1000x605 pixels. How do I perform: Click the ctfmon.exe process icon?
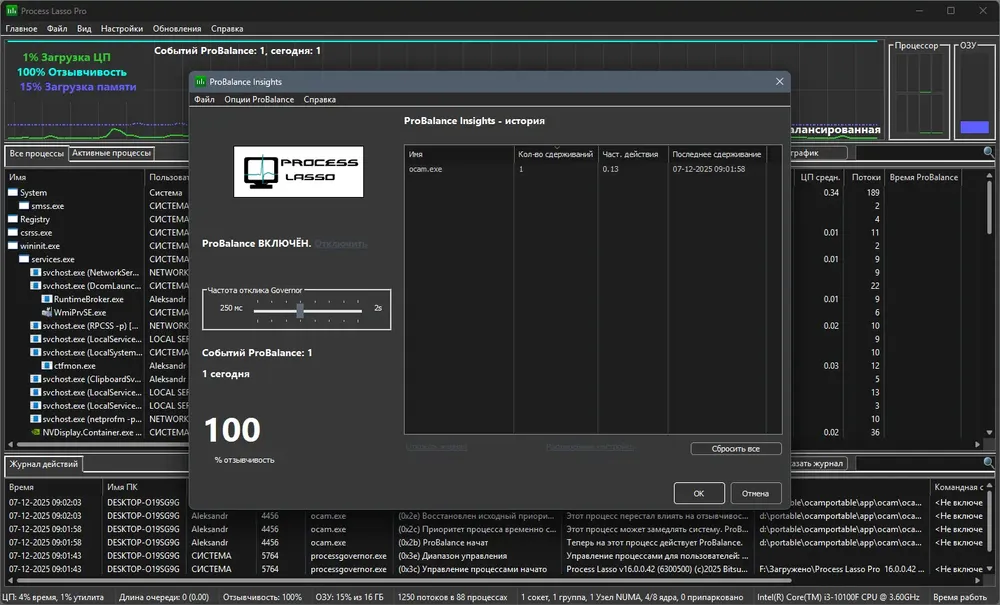tap(47, 366)
